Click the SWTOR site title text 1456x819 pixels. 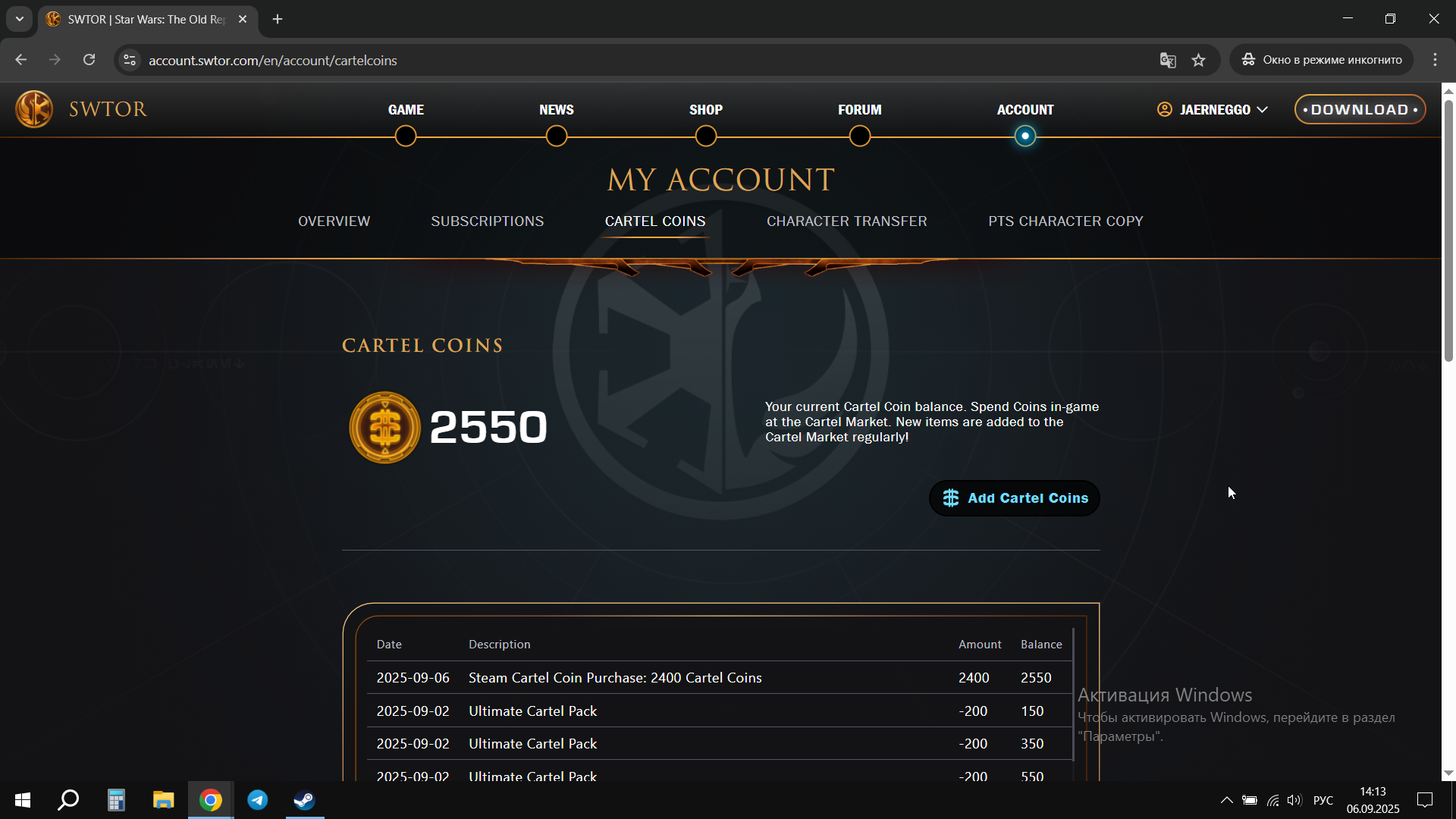pyautogui.click(x=108, y=109)
